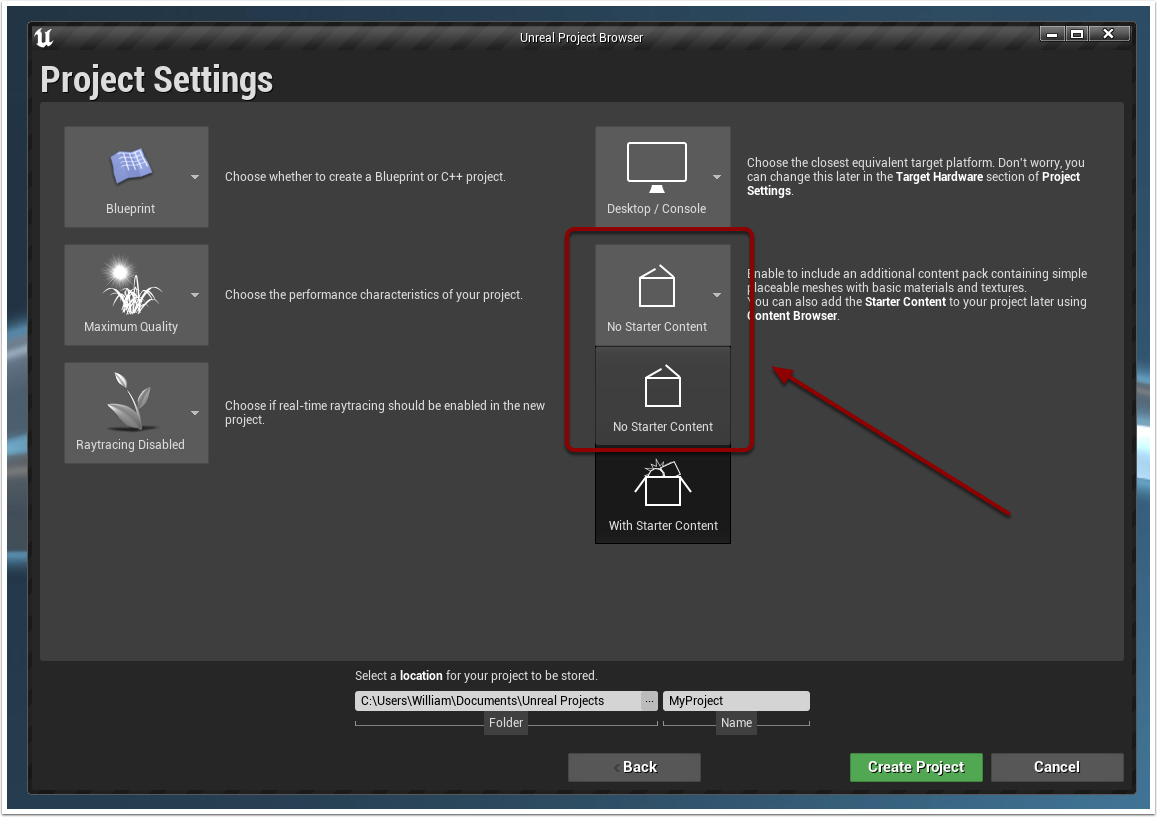Open the Raytracing Disabled dropdown arrow
1157x817 pixels.
tap(195, 413)
